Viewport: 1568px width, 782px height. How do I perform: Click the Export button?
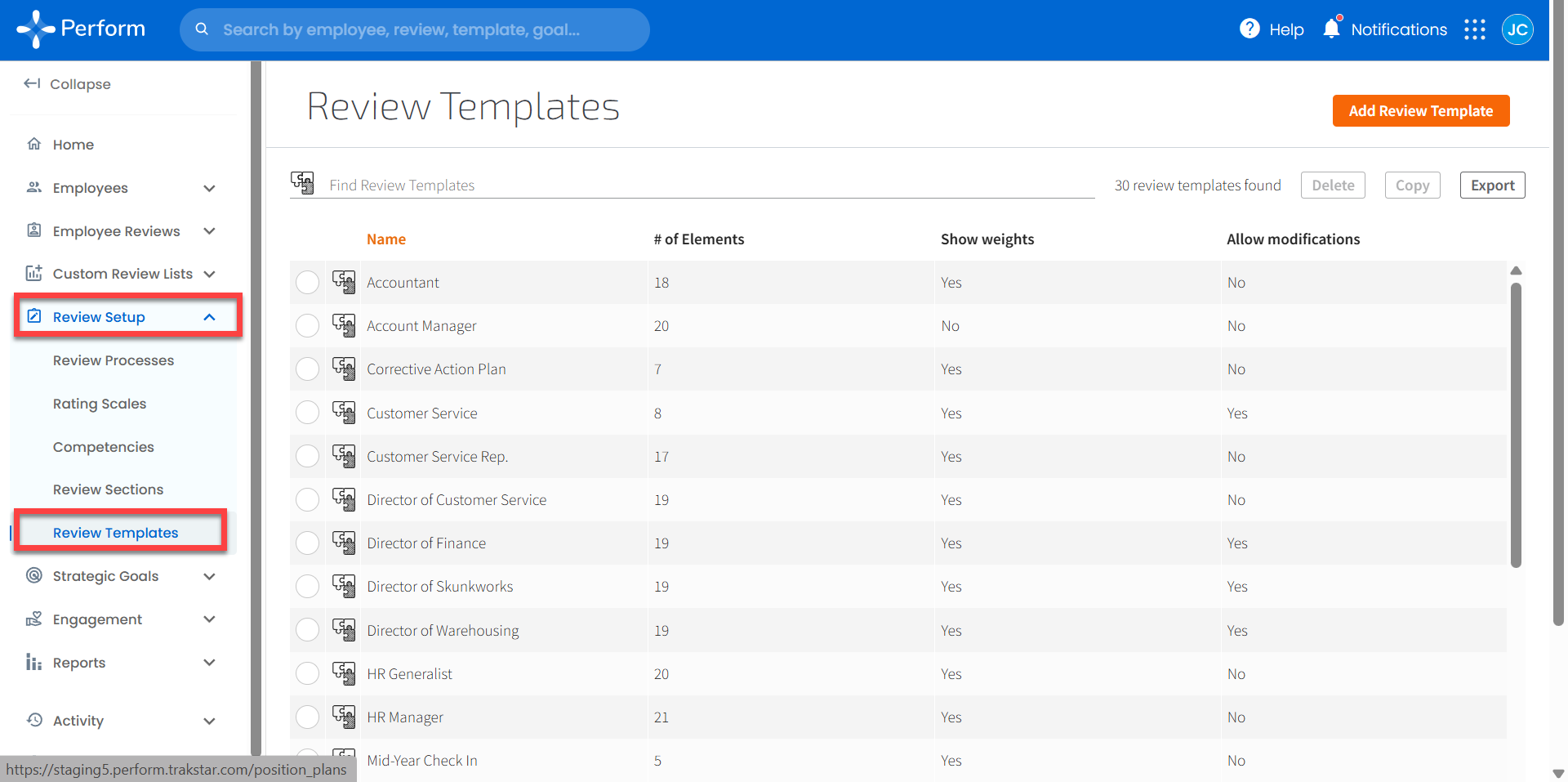tap(1492, 185)
